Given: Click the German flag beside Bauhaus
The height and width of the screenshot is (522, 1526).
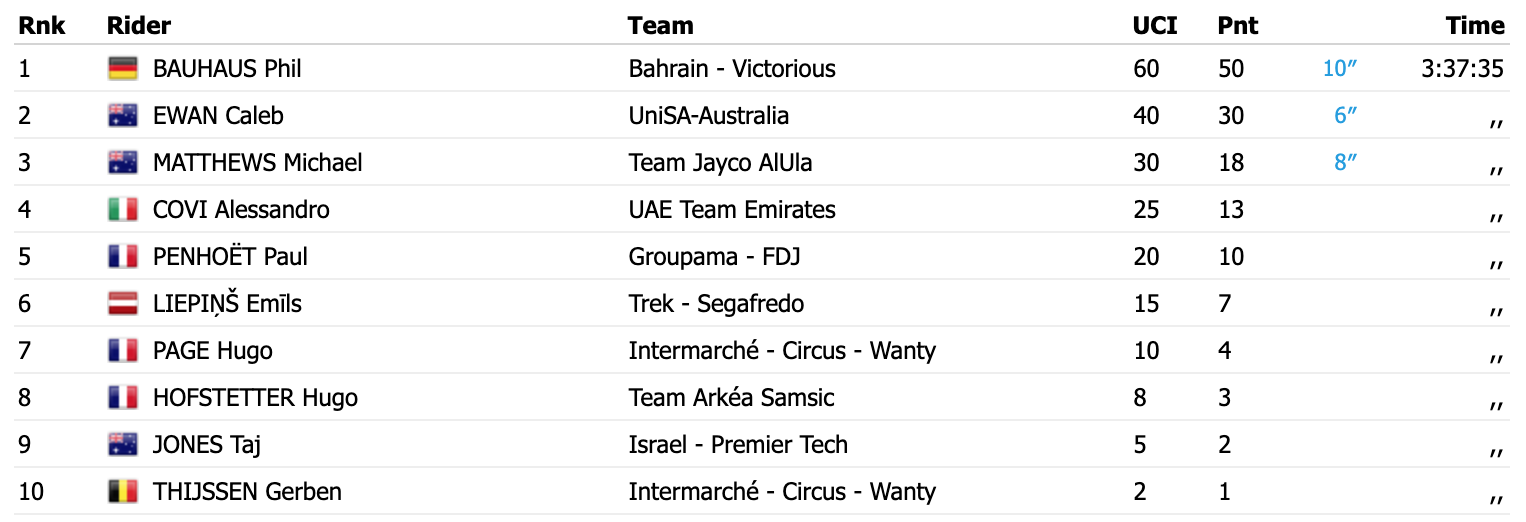Looking at the screenshot, I should pos(122,69).
